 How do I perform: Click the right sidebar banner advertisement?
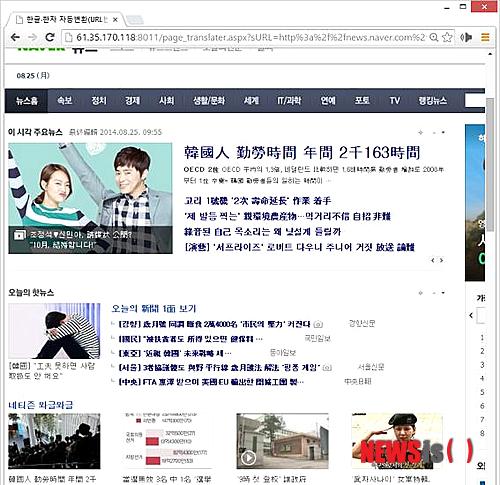(x=475, y=203)
